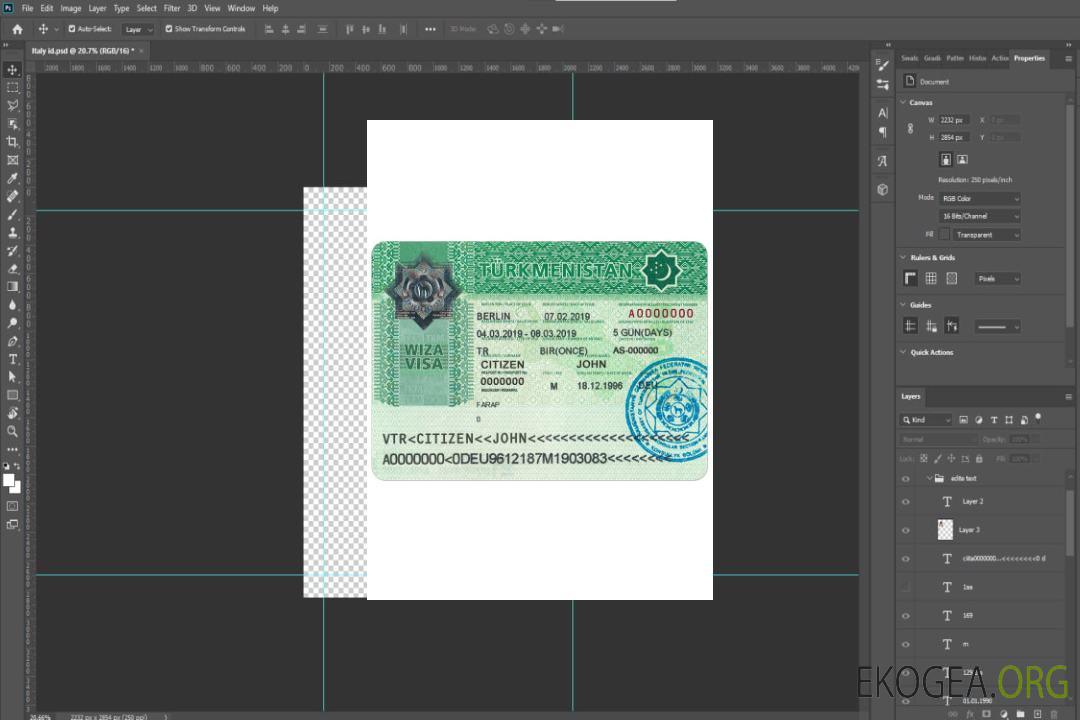
Task: Open the guide line style dropdown
Action: tap(997, 327)
